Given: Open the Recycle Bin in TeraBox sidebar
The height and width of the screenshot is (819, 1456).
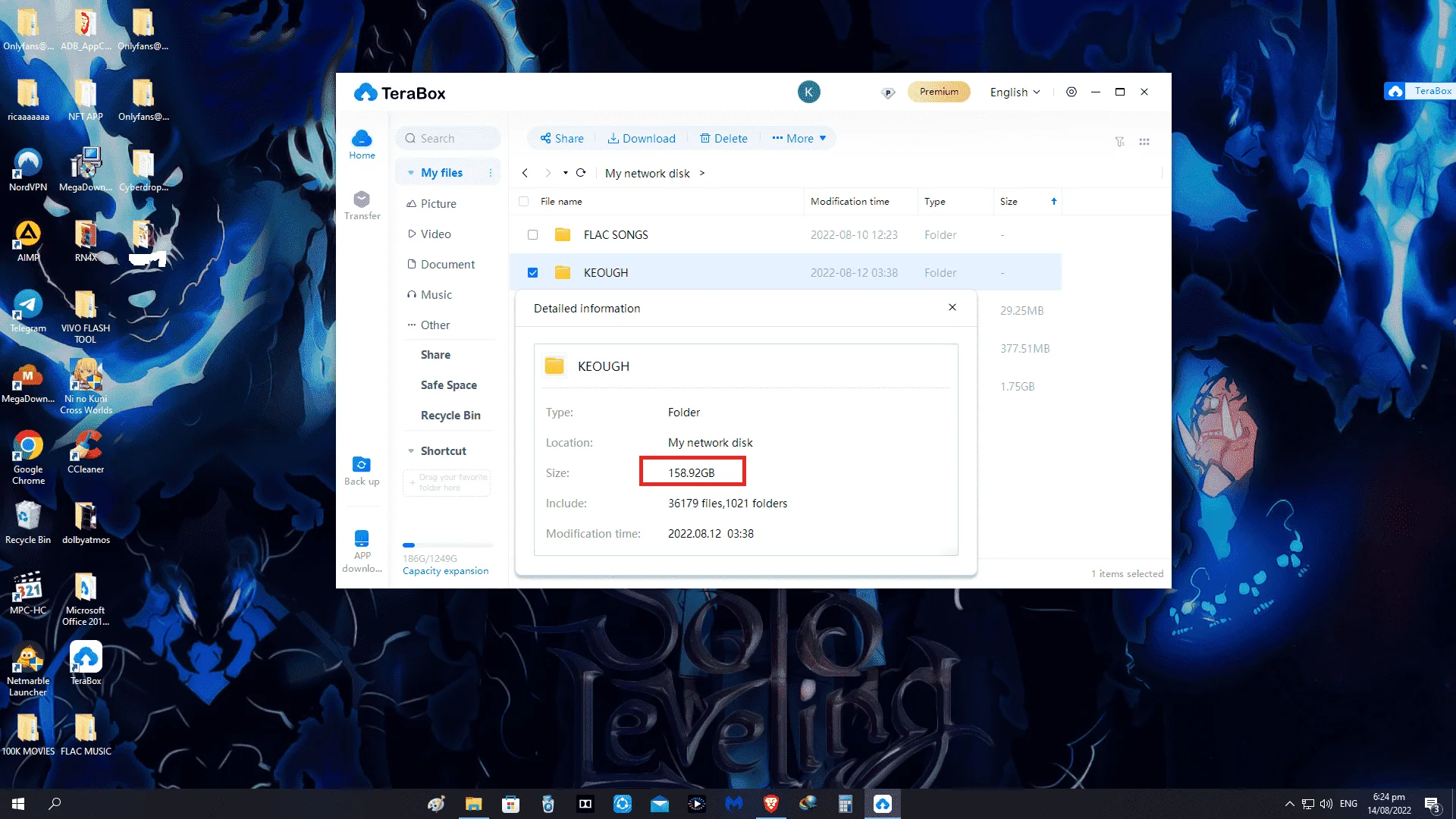Looking at the screenshot, I should 450,415.
